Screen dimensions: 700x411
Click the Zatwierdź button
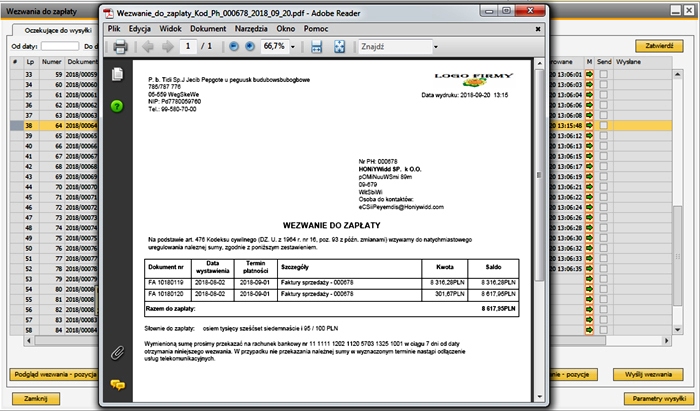[x=659, y=46]
